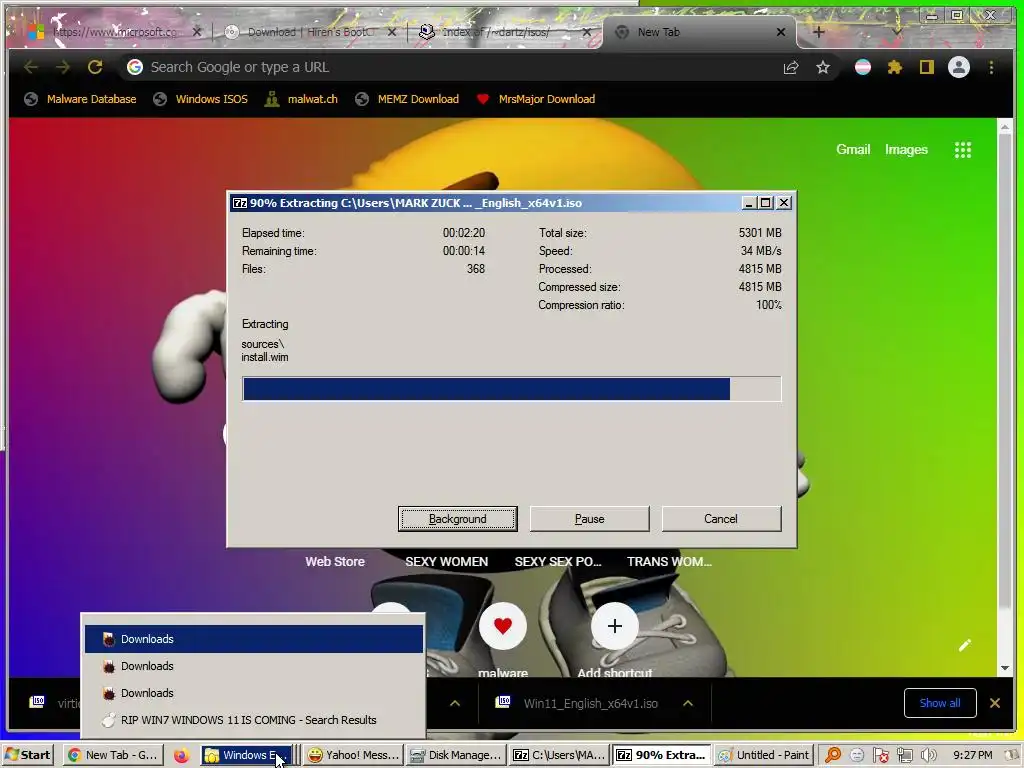The height and width of the screenshot is (768, 1024).
Task: Open the Malware Database bookmark
Action: 80,99
